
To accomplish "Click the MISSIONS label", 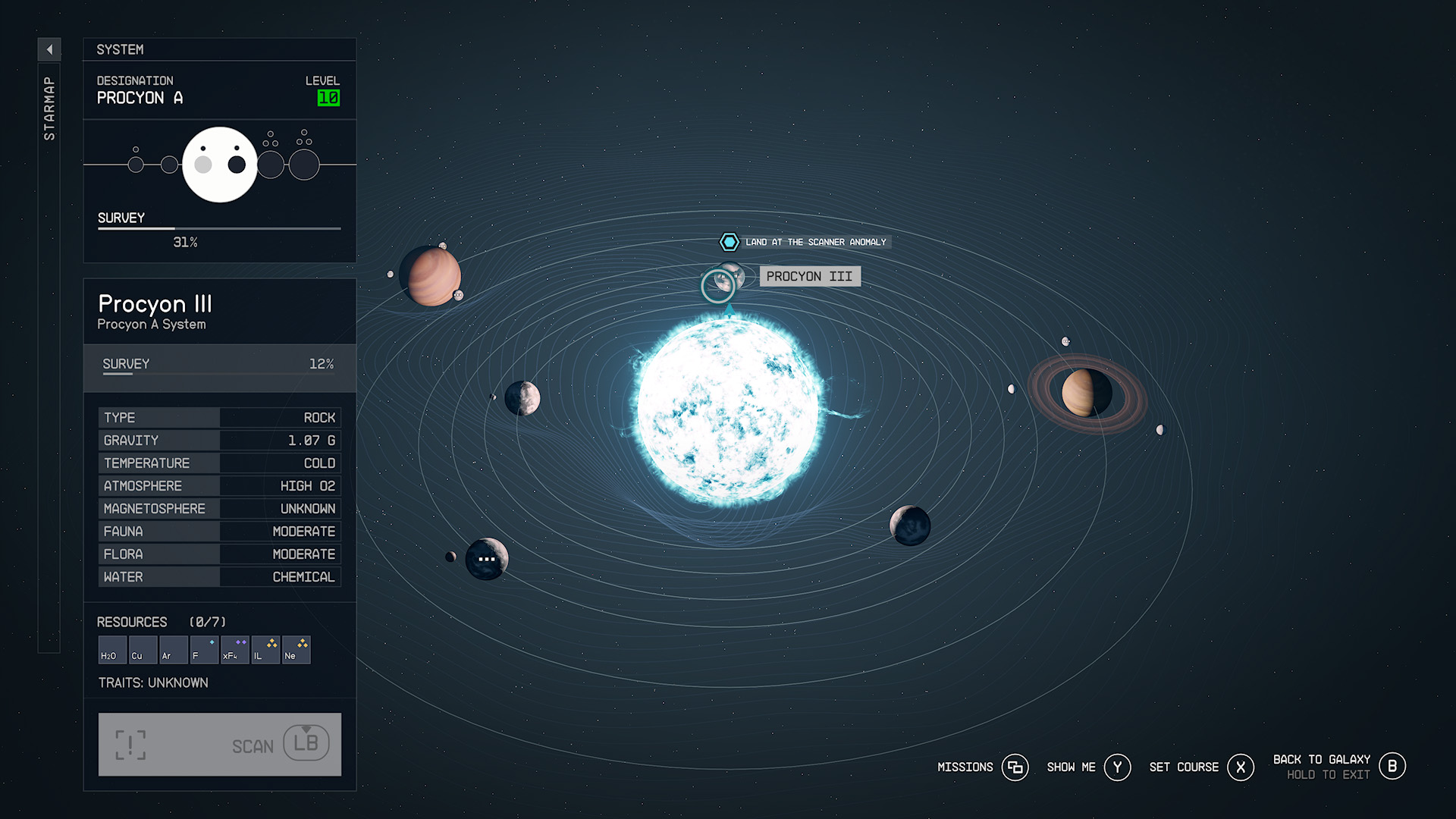I will 965,767.
